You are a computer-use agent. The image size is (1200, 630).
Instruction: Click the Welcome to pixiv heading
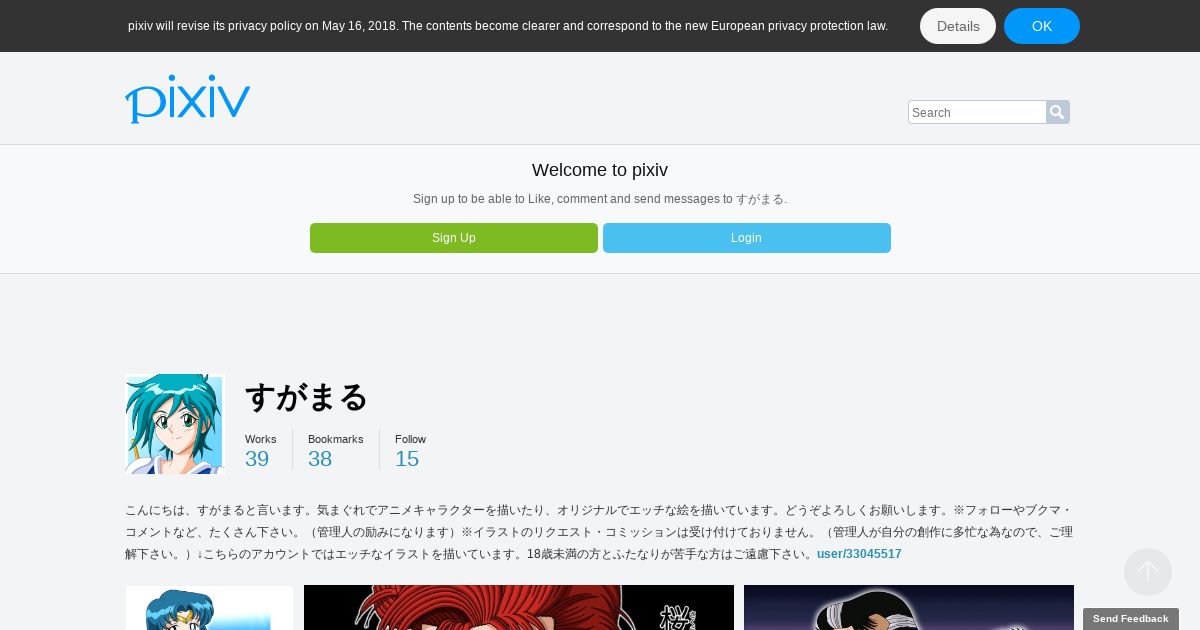[600, 170]
